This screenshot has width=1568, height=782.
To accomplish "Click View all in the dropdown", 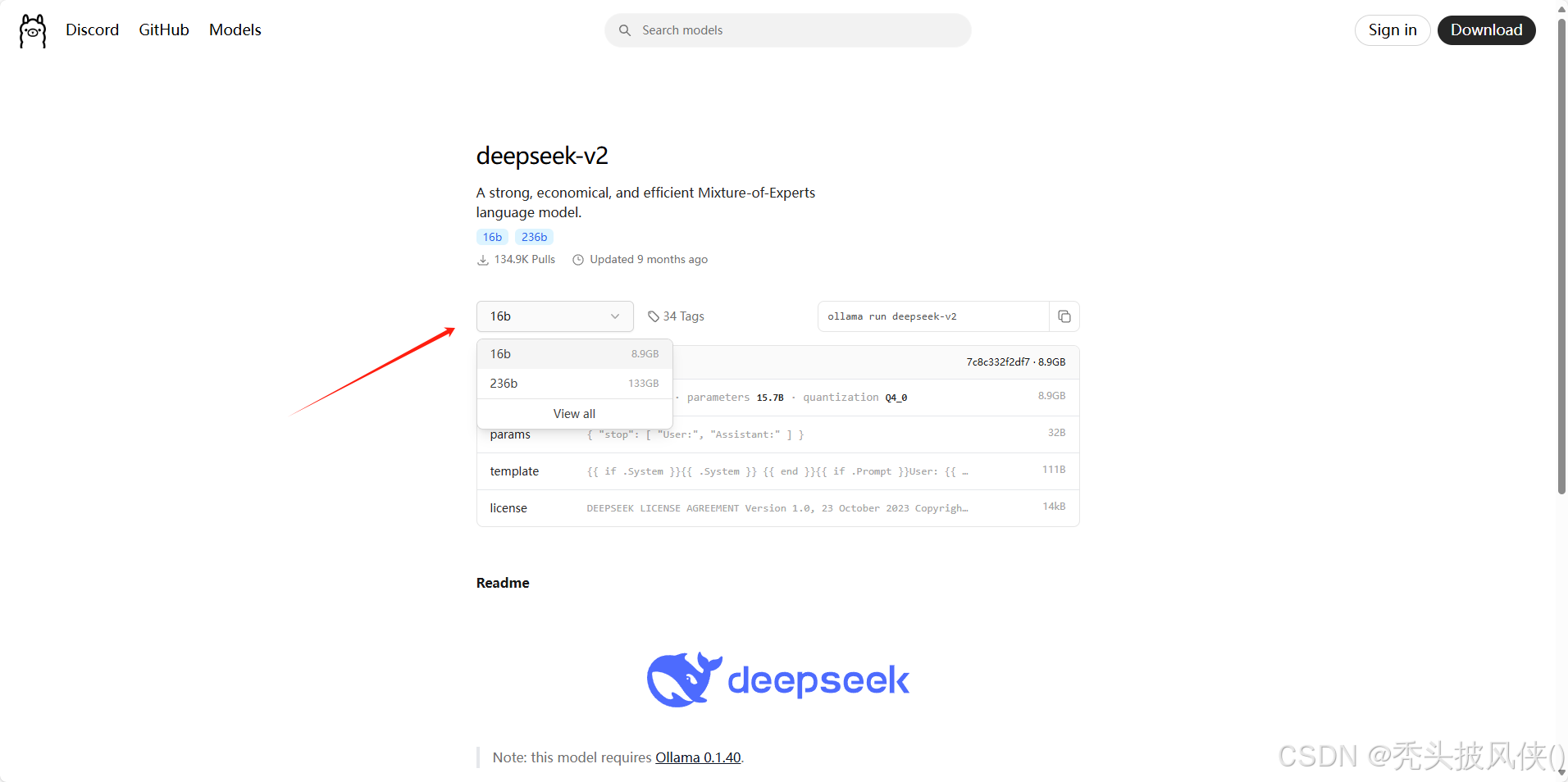I will point(574,414).
